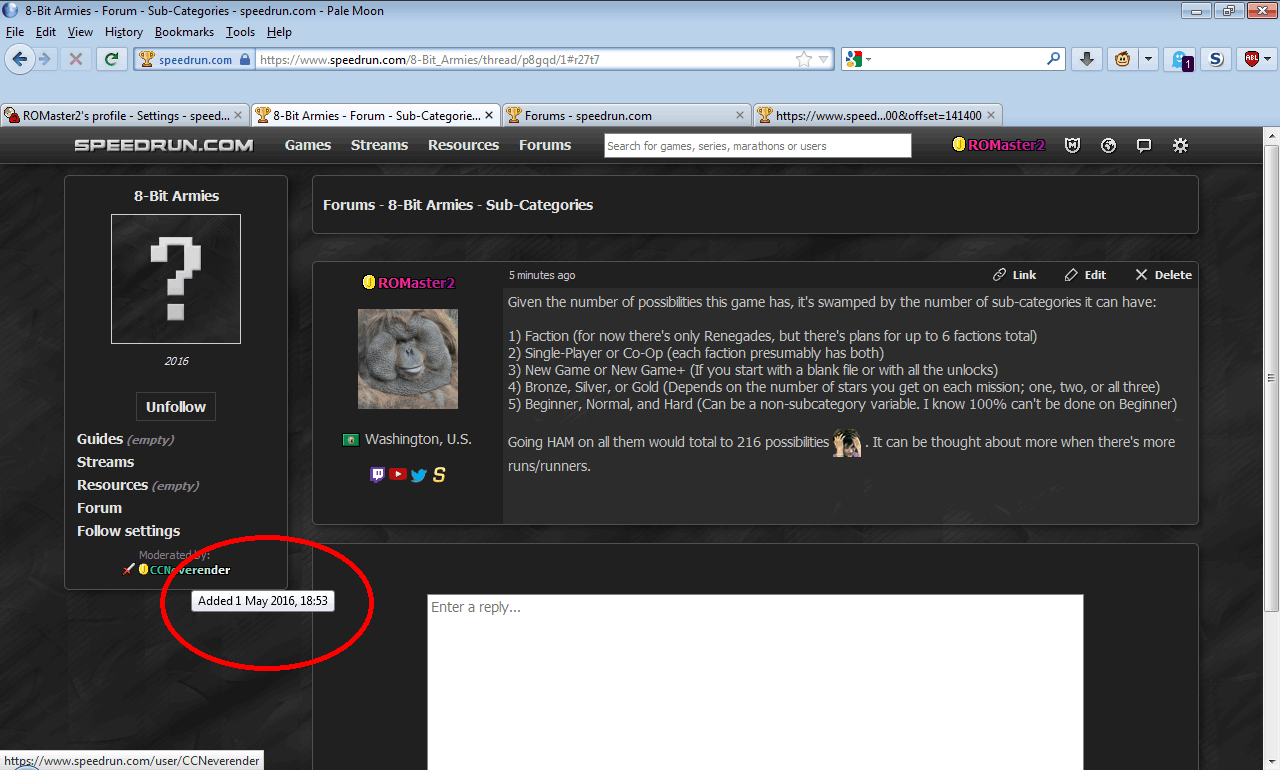Open the History menu
1280x770 pixels.
coord(124,32)
